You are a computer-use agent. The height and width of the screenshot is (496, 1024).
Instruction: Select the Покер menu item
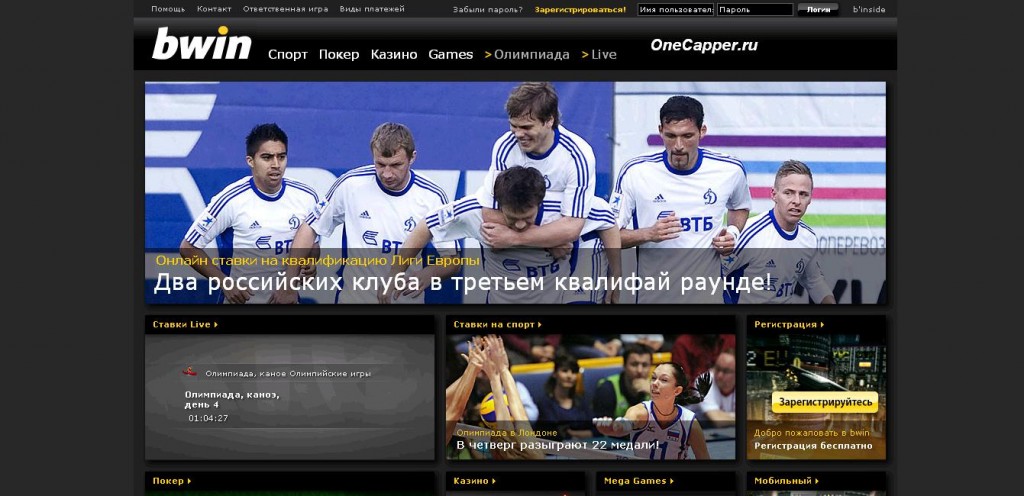pyautogui.click(x=339, y=55)
